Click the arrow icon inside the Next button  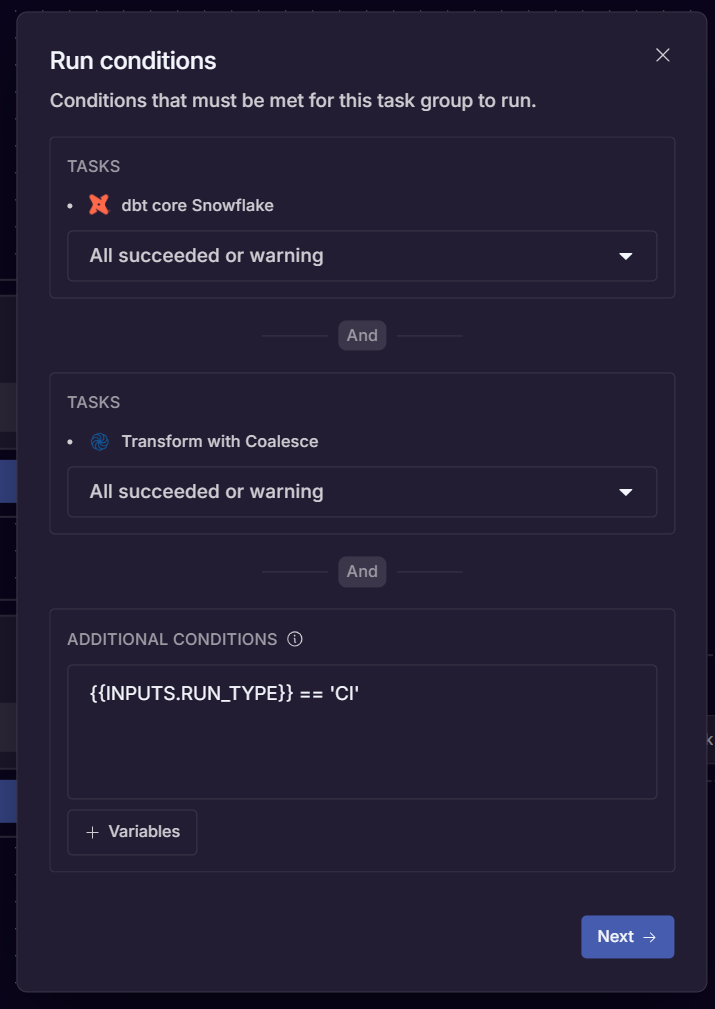[x=650, y=937]
